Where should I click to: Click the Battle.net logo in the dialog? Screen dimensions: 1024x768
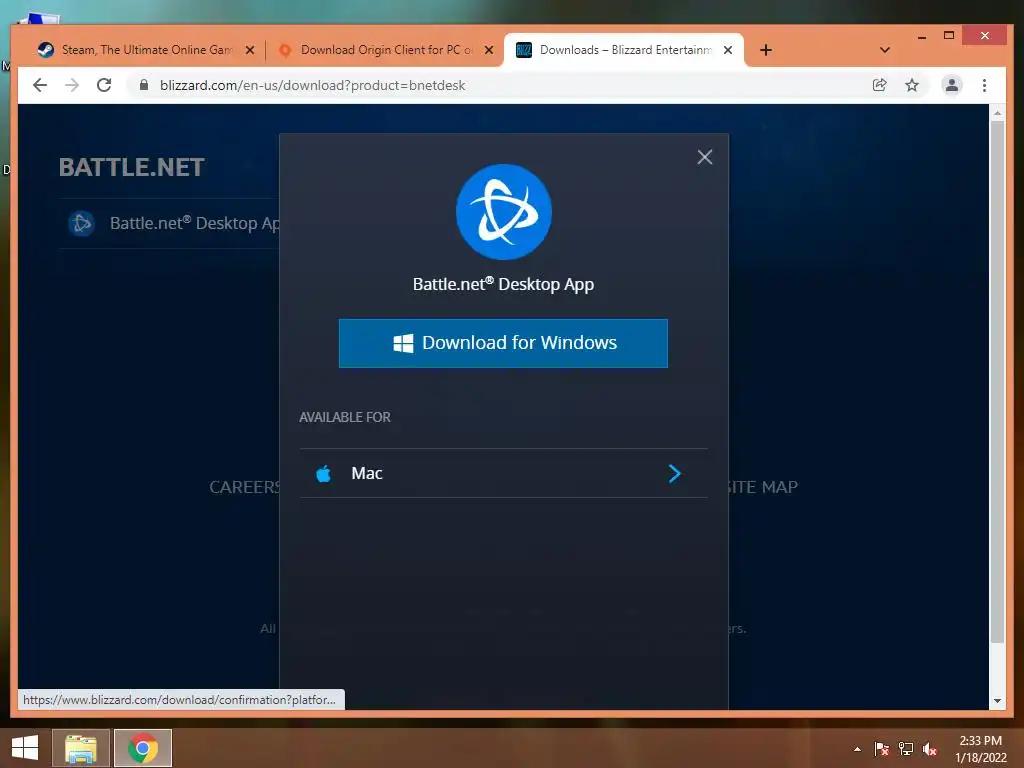click(504, 212)
